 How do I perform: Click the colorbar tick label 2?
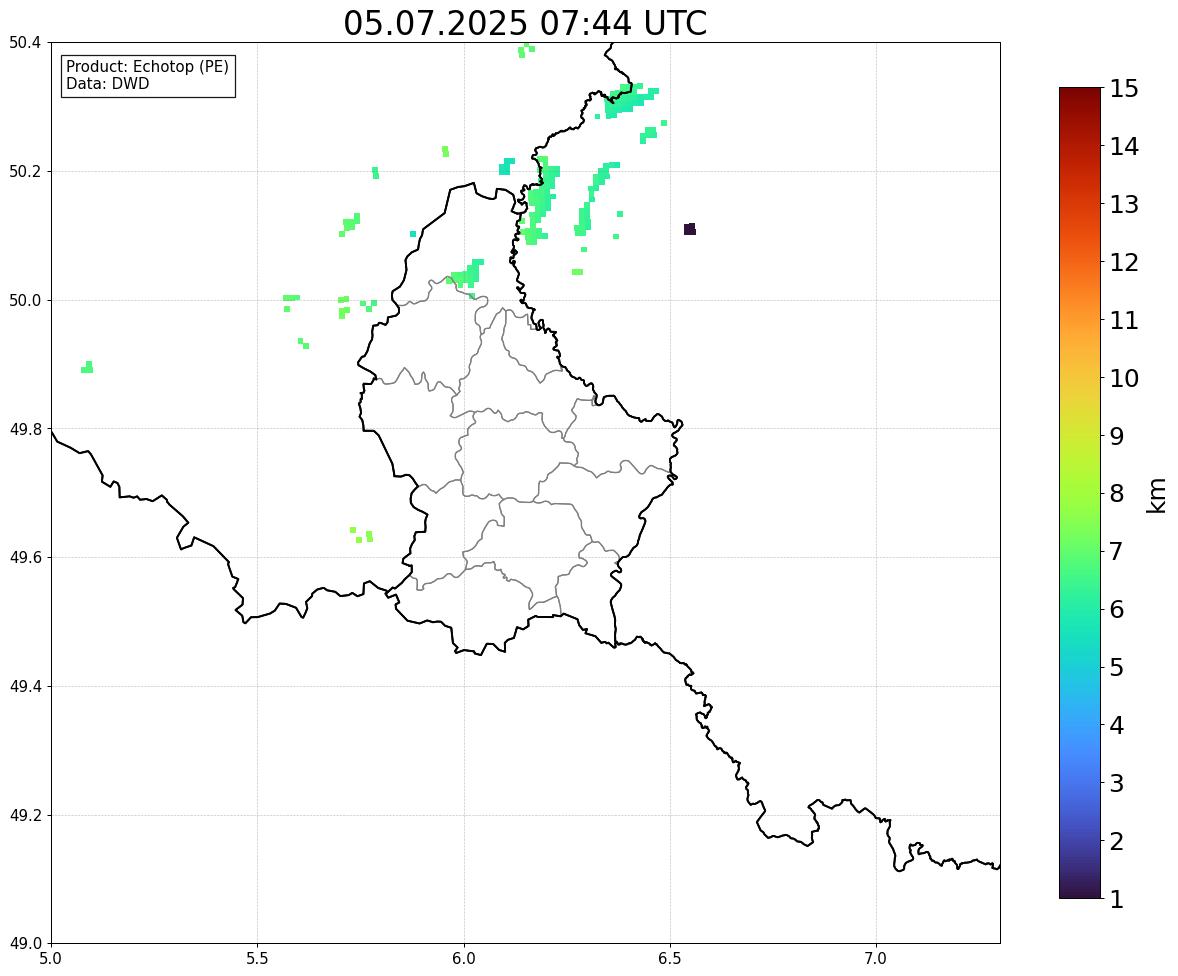click(x=1117, y=841)
